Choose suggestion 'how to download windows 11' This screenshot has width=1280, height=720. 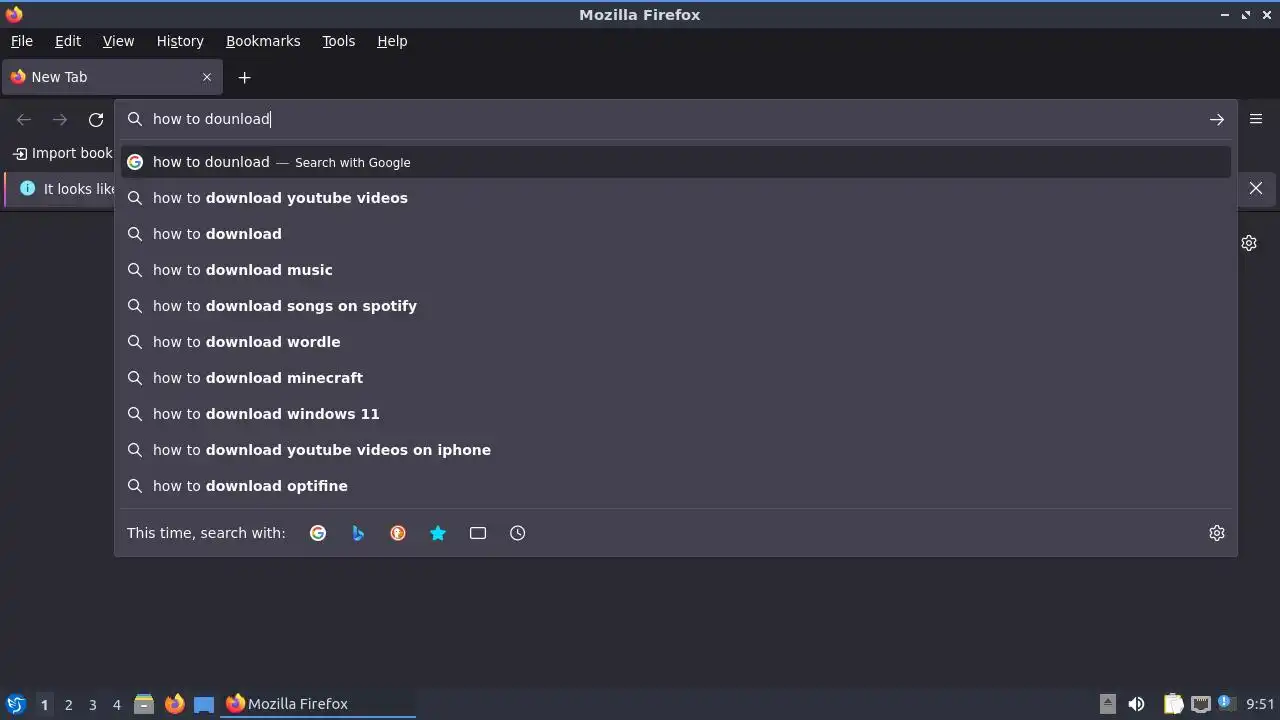(676, 414)
